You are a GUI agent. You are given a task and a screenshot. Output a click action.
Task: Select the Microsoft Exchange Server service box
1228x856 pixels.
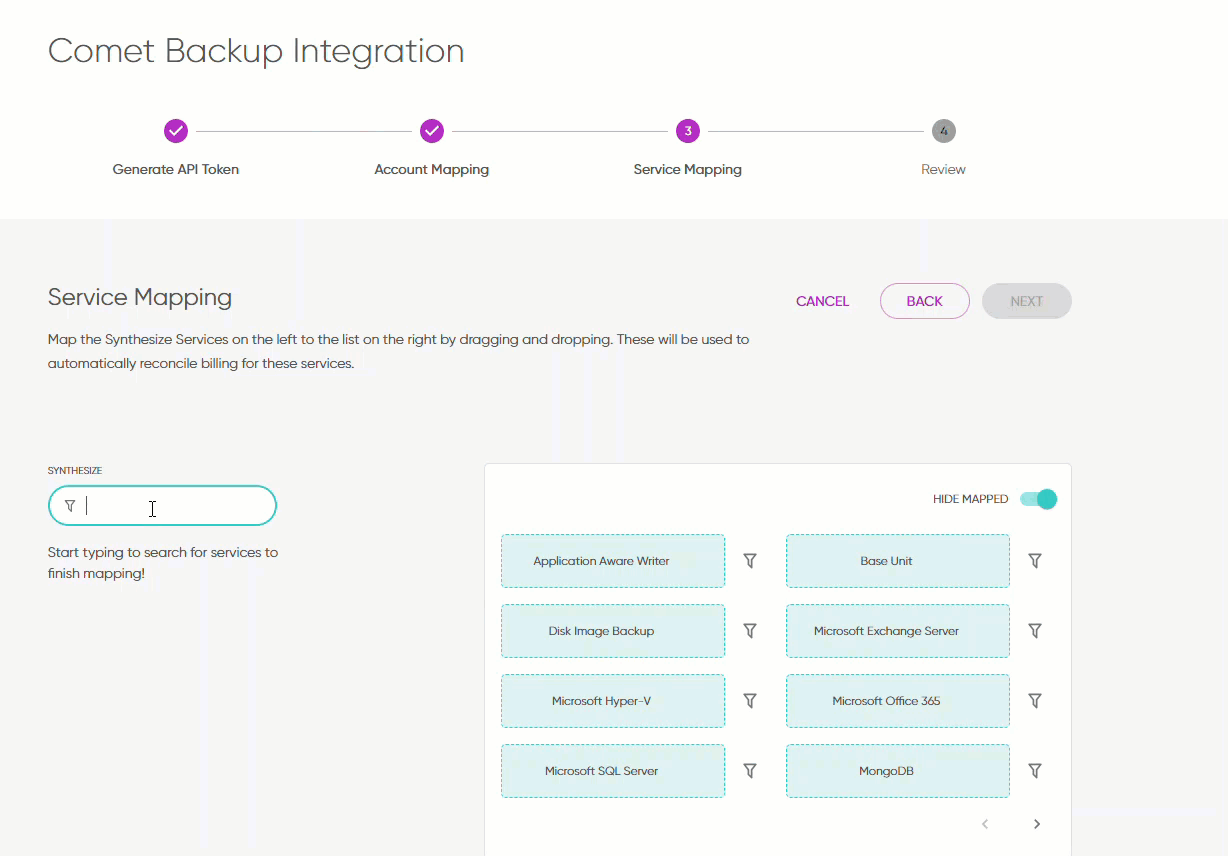click(898, 631)
